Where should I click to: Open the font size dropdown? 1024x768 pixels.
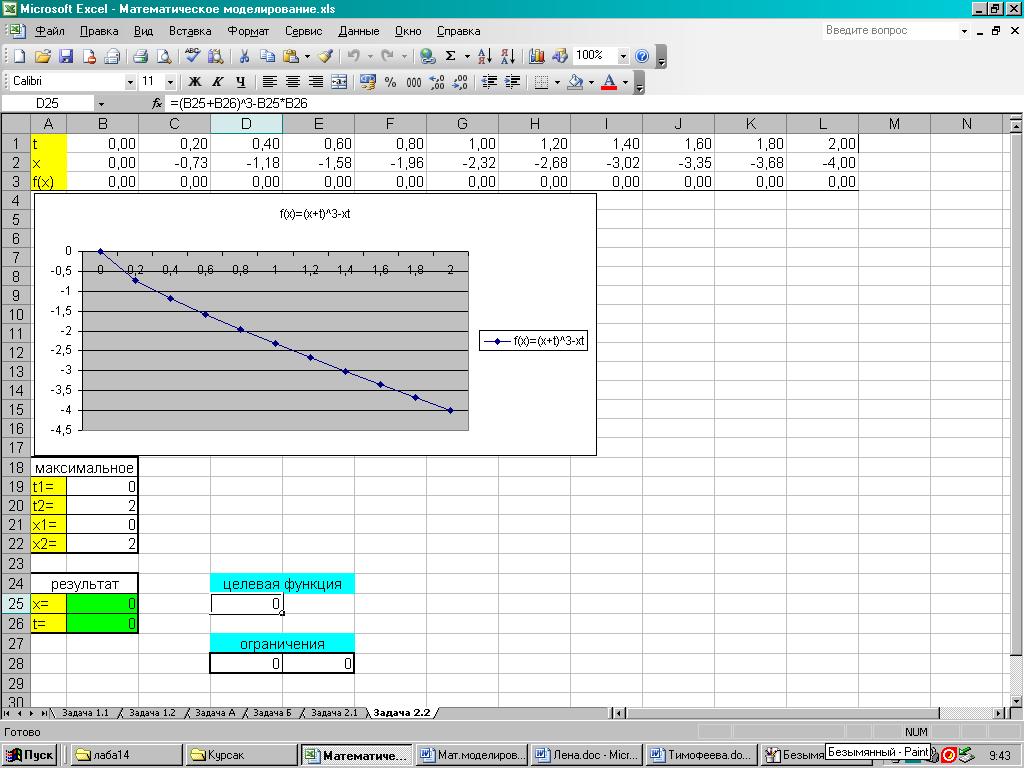coord(170,82)
